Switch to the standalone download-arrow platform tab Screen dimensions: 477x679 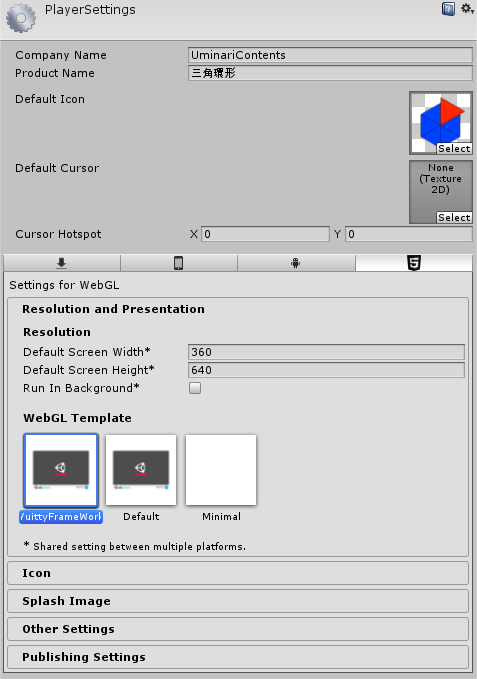62,263
